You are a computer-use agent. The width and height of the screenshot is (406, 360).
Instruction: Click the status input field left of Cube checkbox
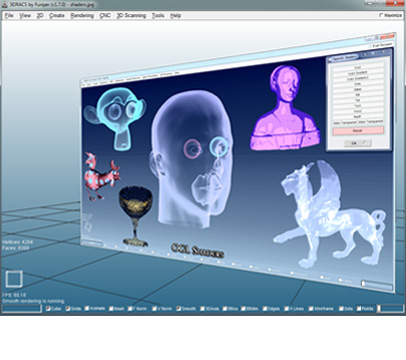pyautogui.click(x=22, y=309)
